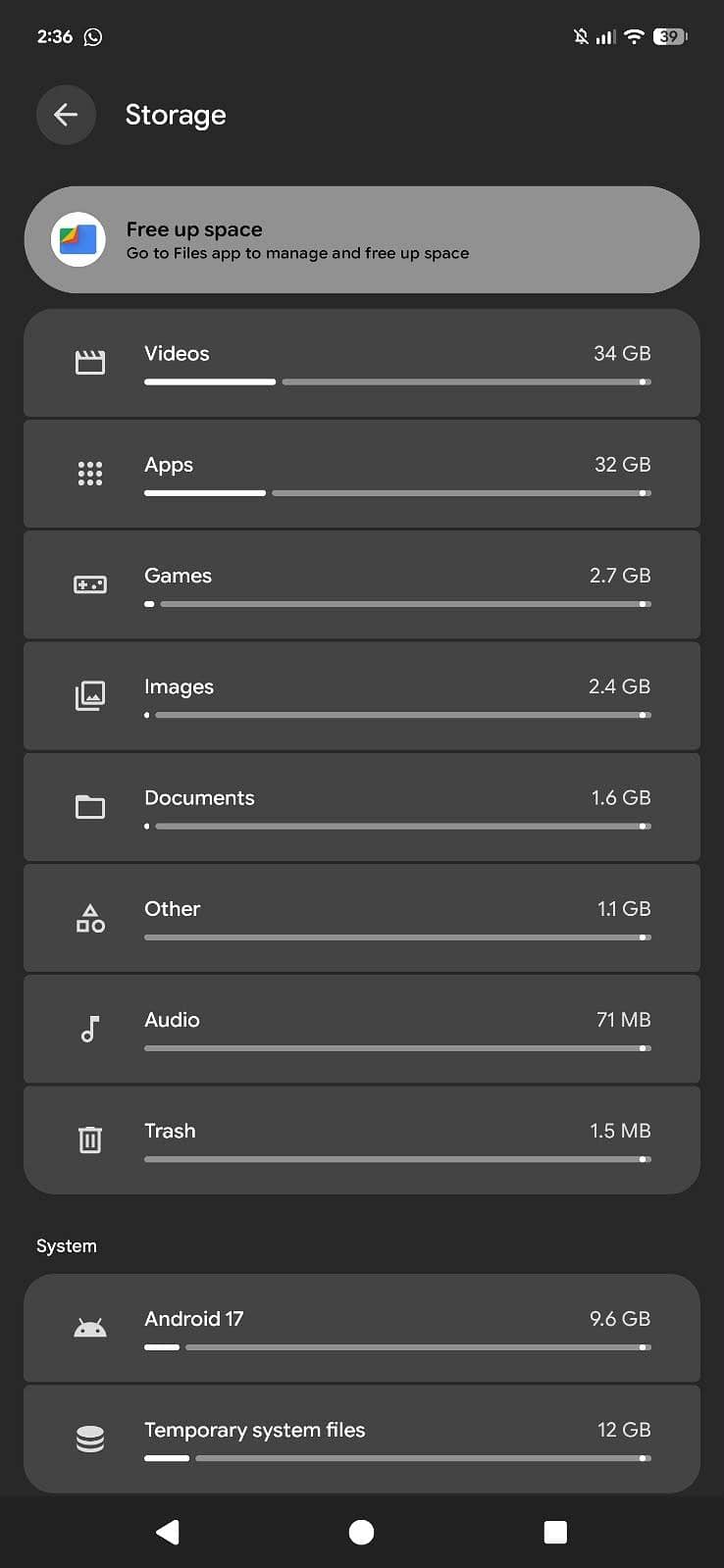Tap the Storage page title
724x1568 pixels.
tap(176, 115)
